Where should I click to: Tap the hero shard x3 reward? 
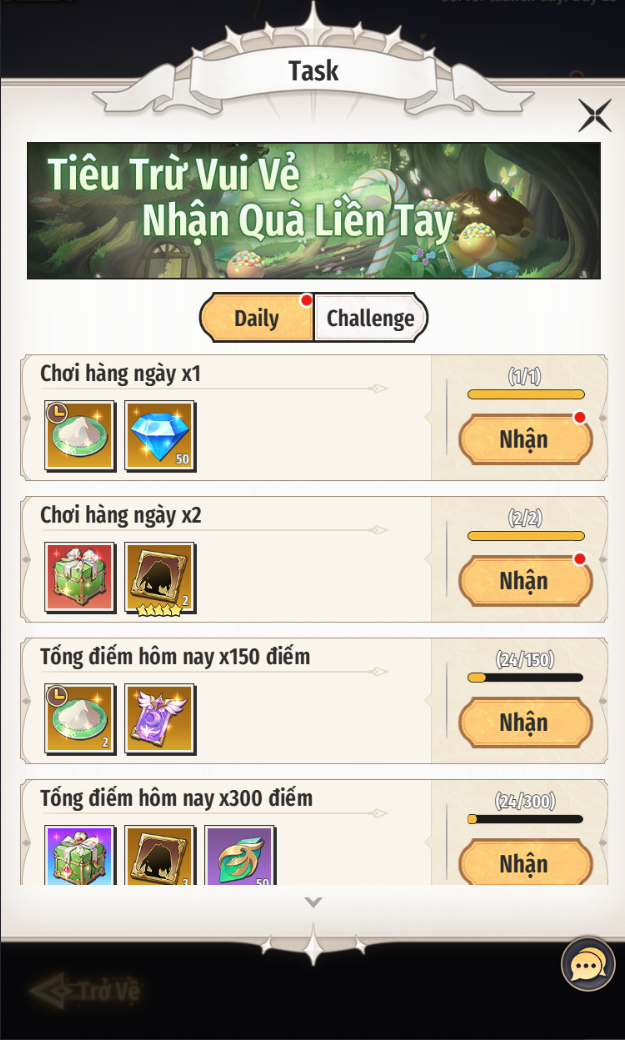[x=160, y=855]
